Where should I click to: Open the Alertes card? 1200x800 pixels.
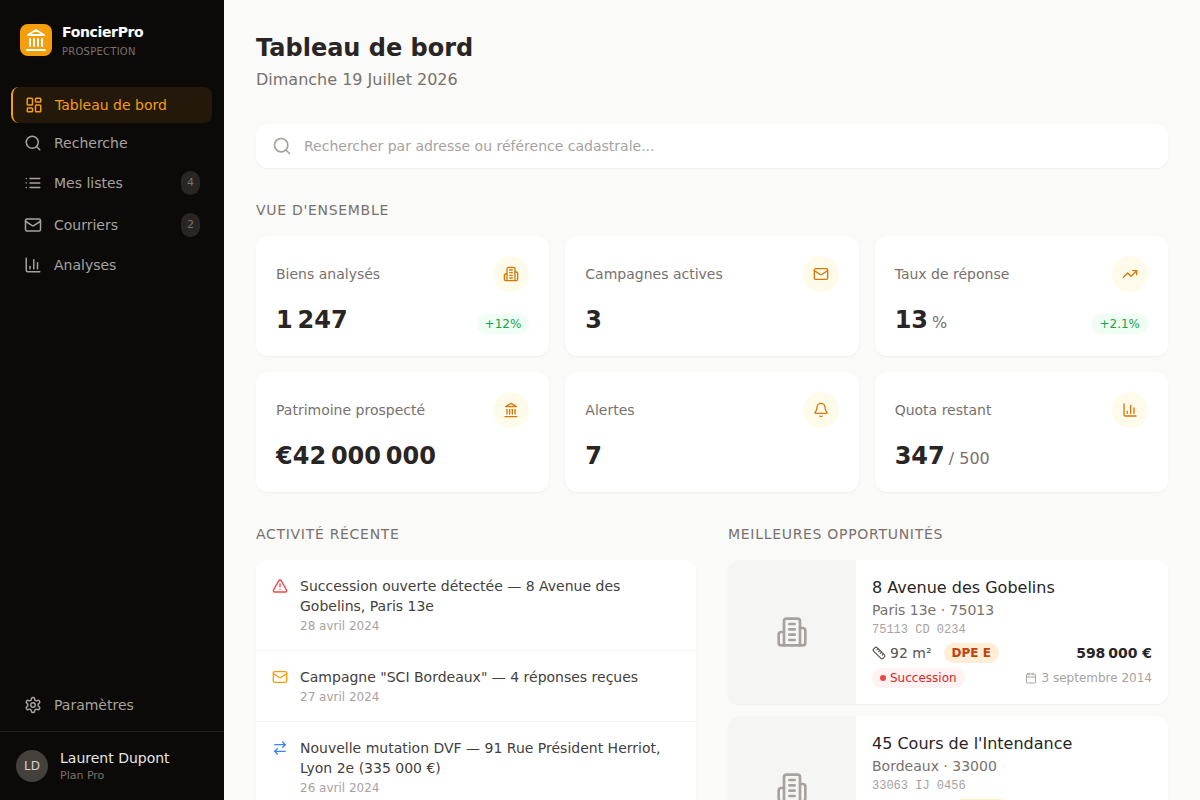(x=712, y=432)
